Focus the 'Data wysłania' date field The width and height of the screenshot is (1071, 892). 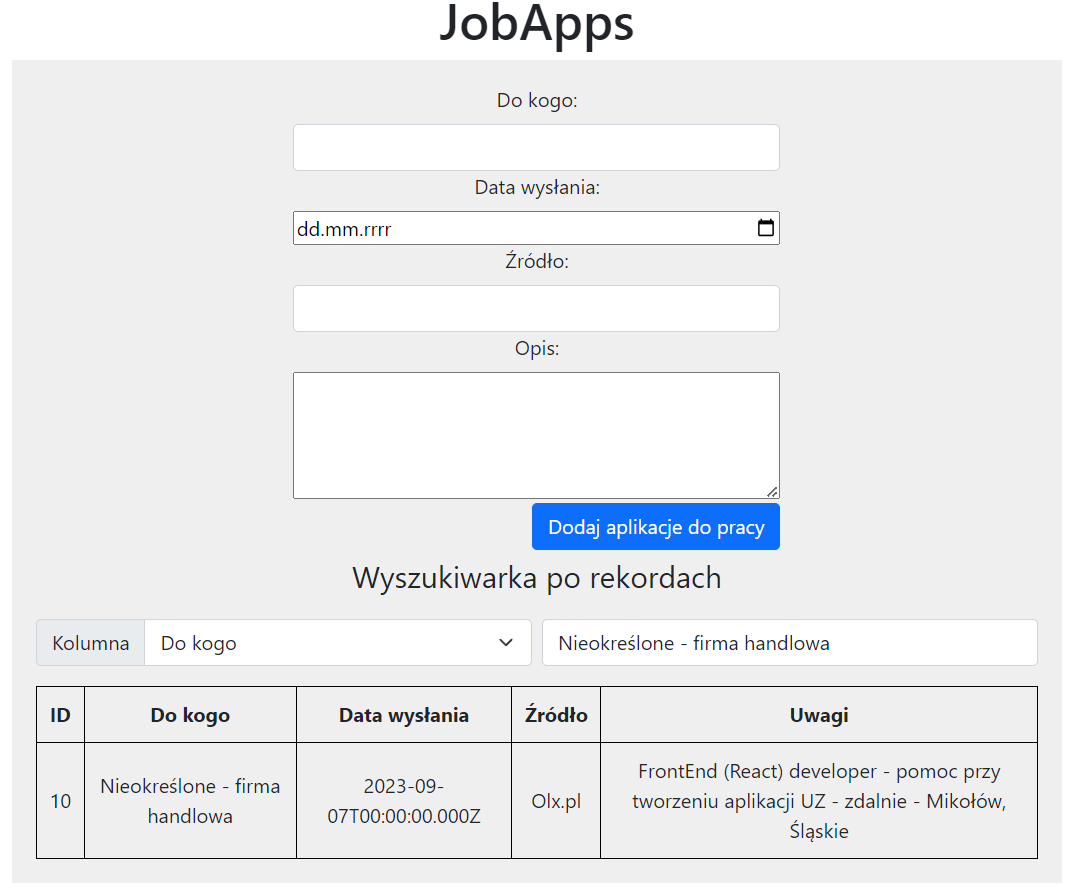[500, 228]
